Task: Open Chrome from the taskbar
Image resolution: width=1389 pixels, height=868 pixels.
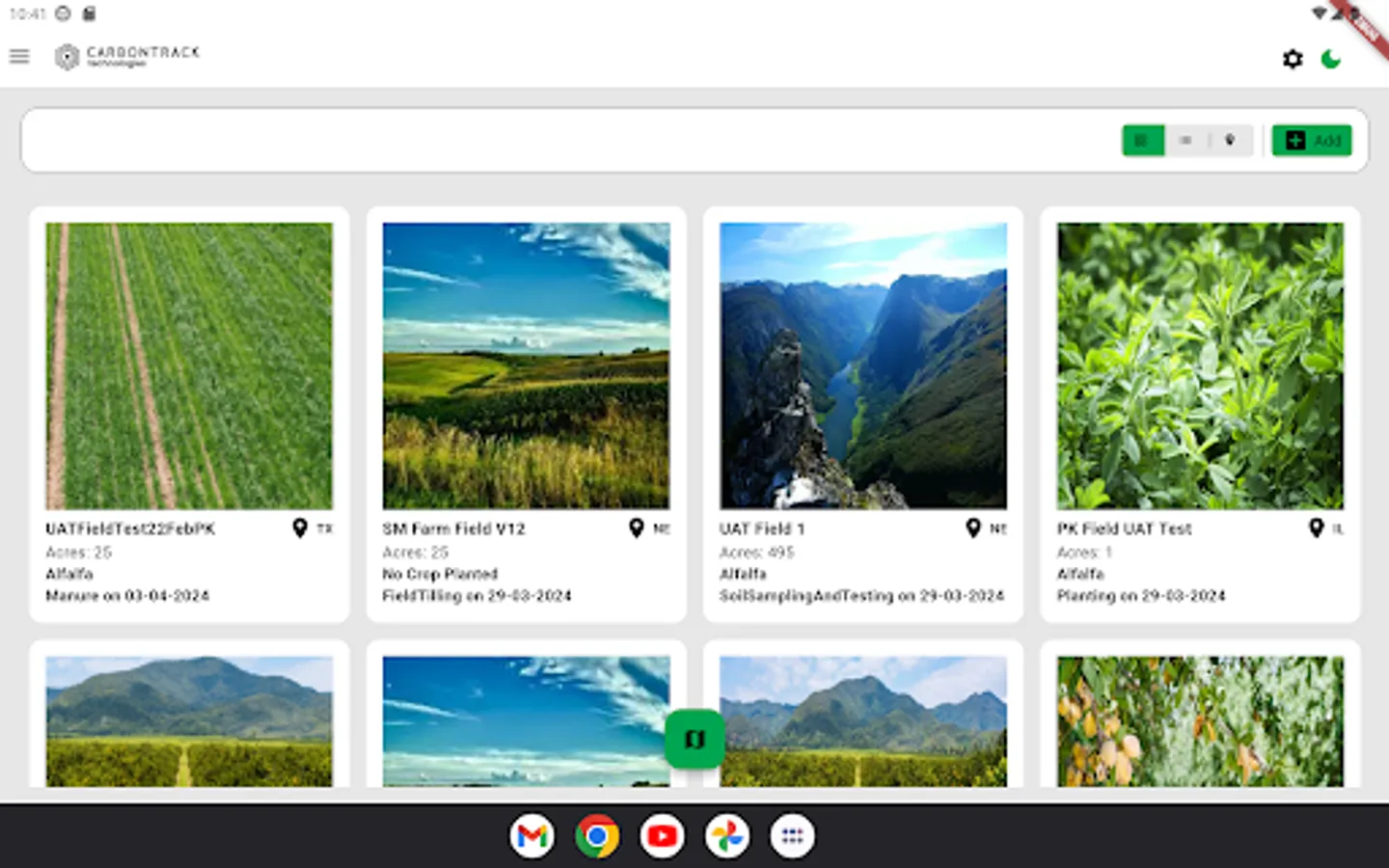Action: pos(597,836)
